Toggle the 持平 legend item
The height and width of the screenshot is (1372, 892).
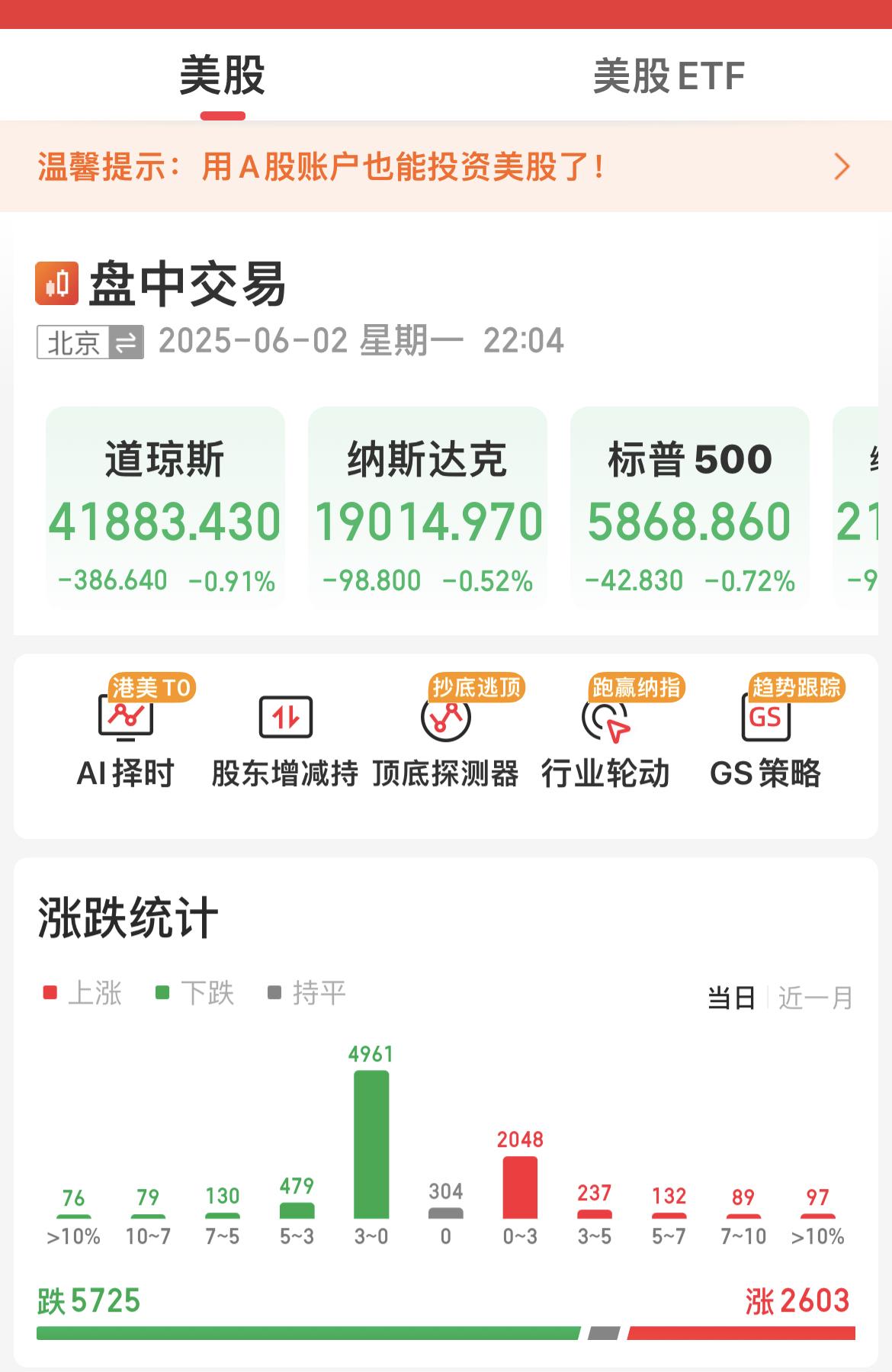pos(306,993)
